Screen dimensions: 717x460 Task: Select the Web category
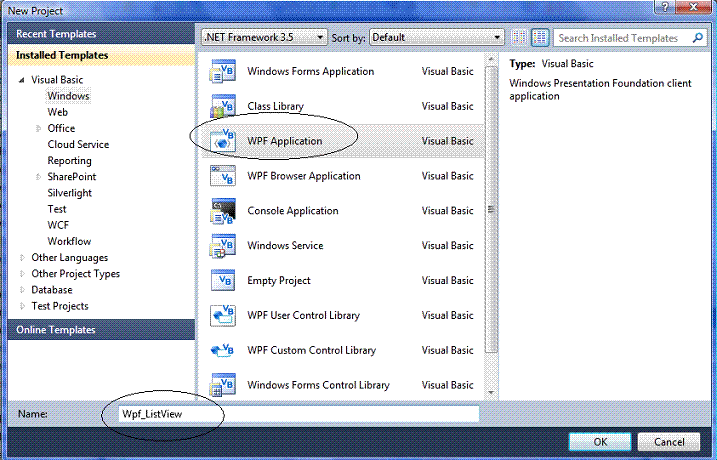coord(58,112)
